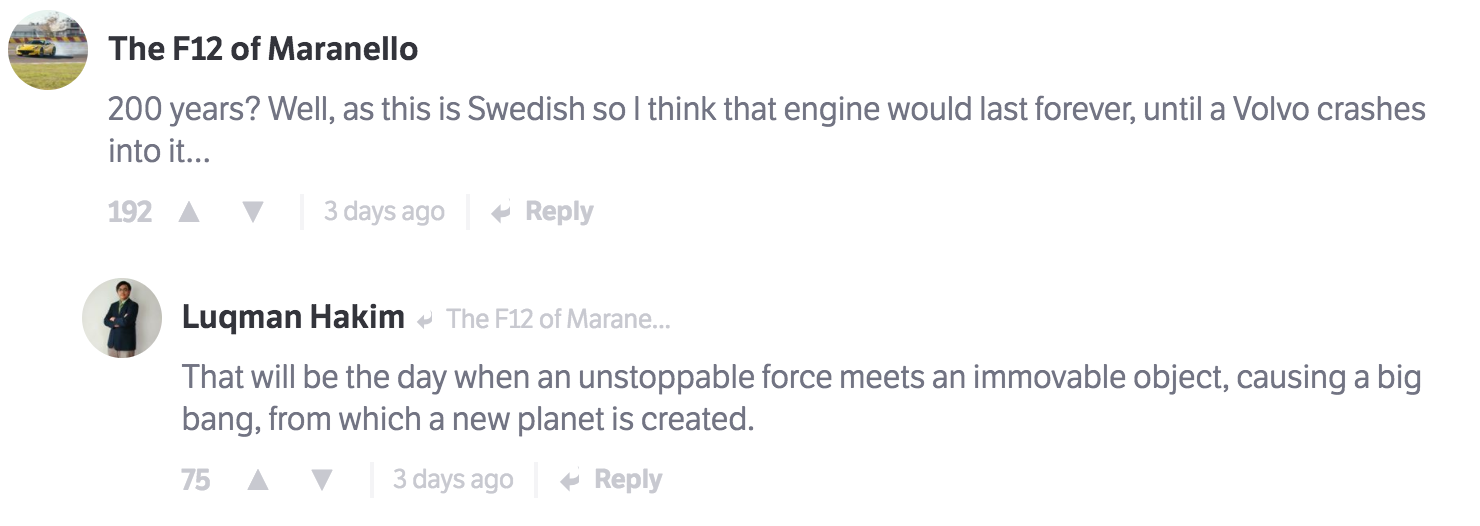Open Luqman Hakim username profile
The width and height of the screenshot is (1480, 526).
tap(293, 318)
